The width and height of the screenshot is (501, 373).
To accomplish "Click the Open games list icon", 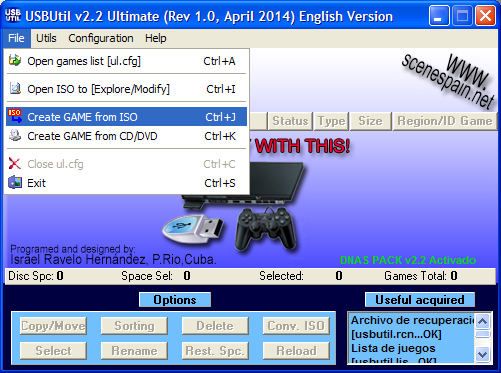I will [x=15, y=61].
